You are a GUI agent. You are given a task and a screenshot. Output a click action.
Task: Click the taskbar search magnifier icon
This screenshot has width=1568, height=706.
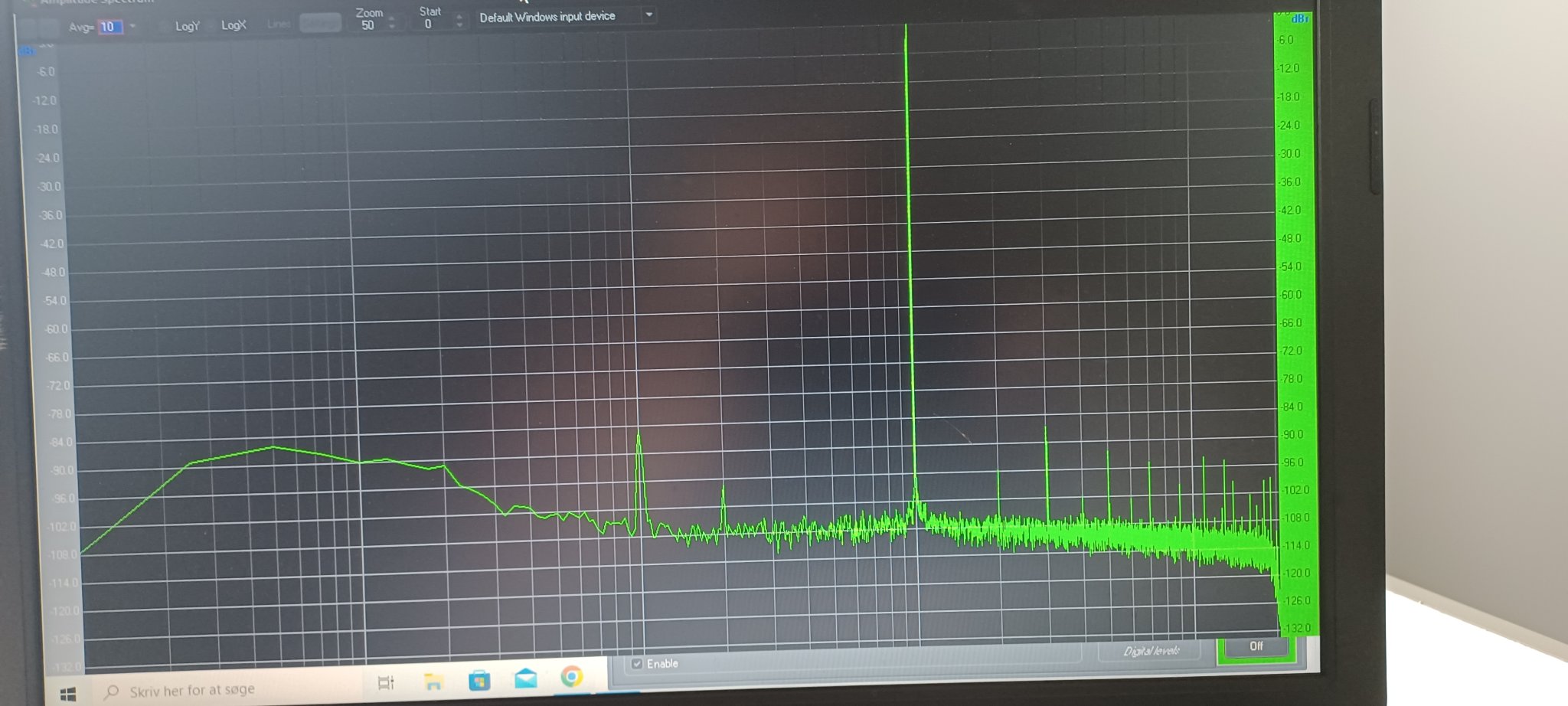(x=112, y=691)
